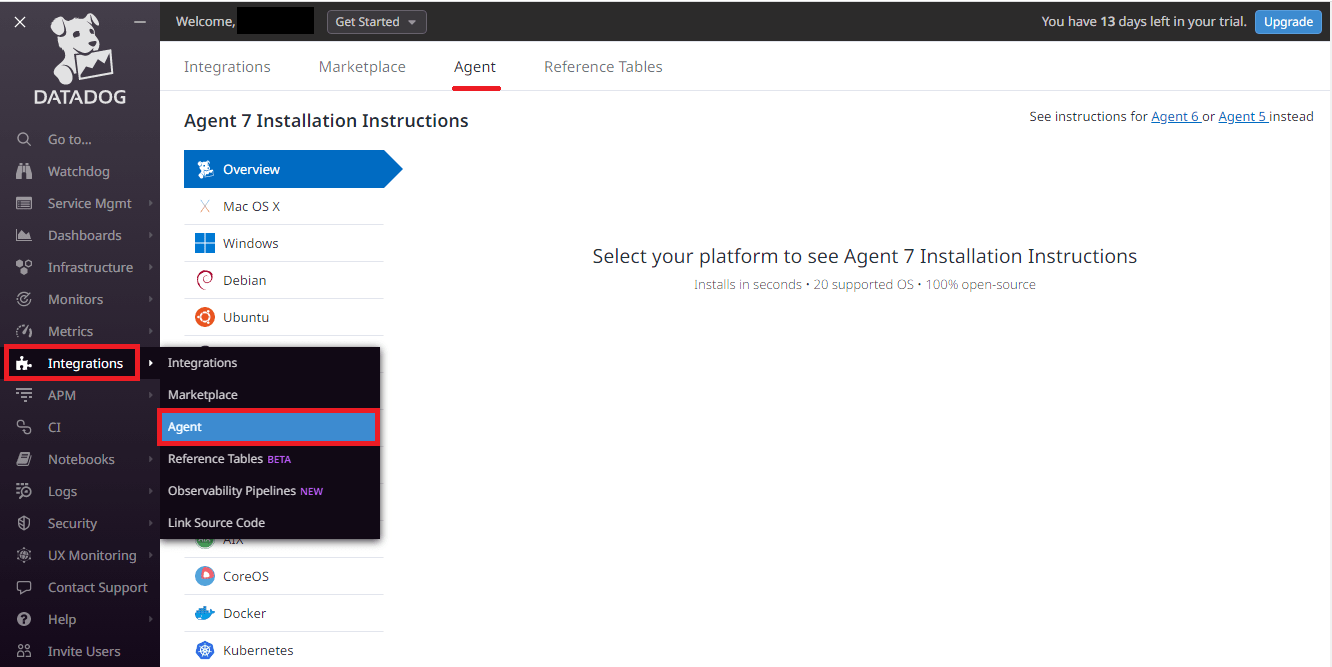The height and width of the screenshot is (667, 1332).
Task: Click the Upgrade button
Action: [x=1288, y=22]
